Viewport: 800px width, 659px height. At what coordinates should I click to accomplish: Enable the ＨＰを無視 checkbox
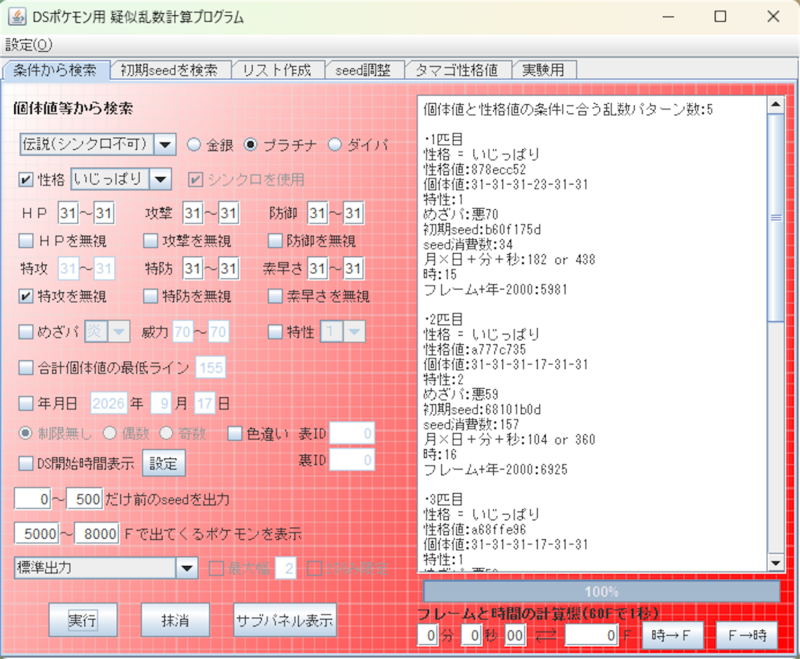[x=26, y=241]
